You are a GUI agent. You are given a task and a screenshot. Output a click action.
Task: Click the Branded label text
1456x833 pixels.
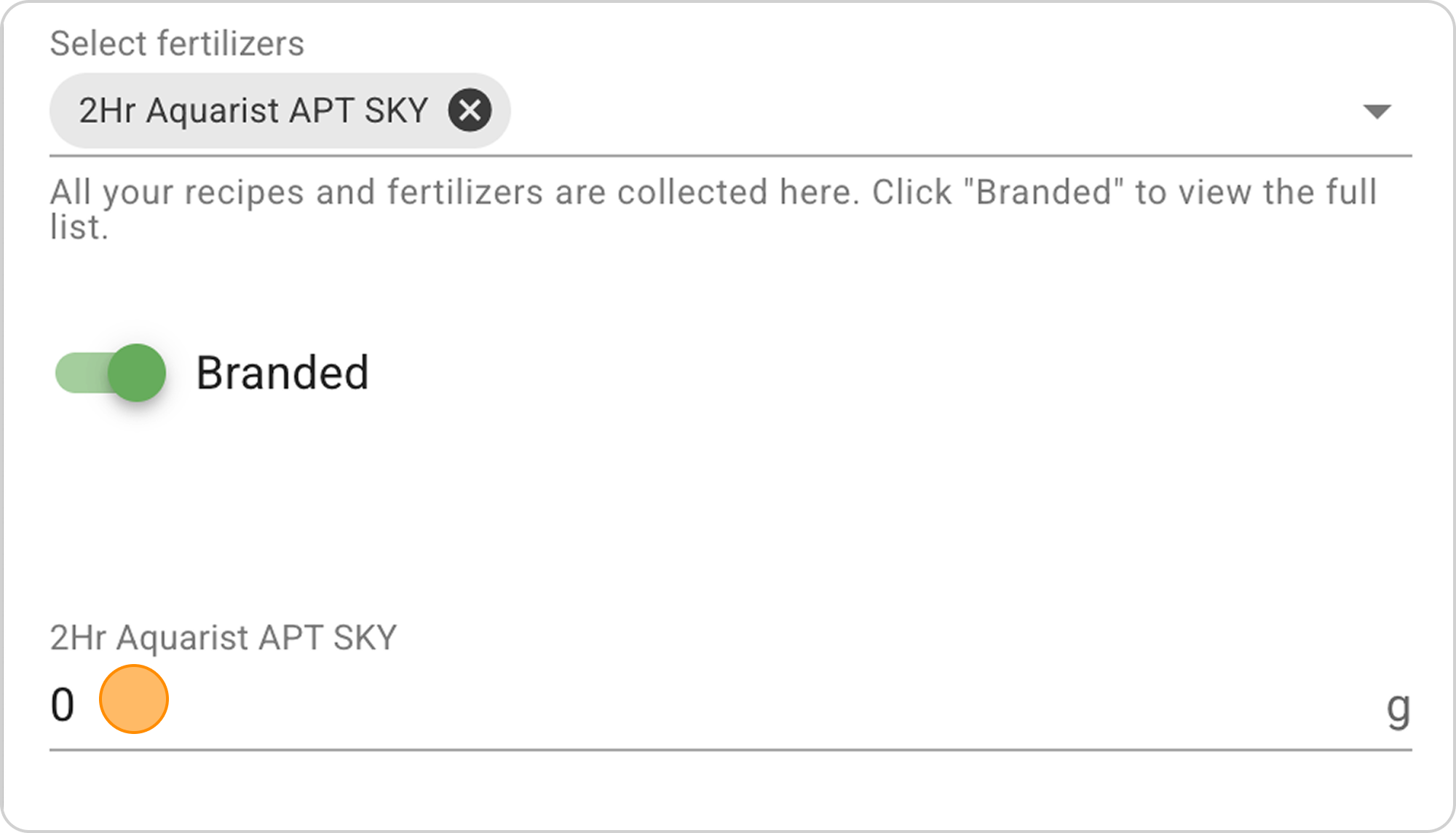[282, 373]
